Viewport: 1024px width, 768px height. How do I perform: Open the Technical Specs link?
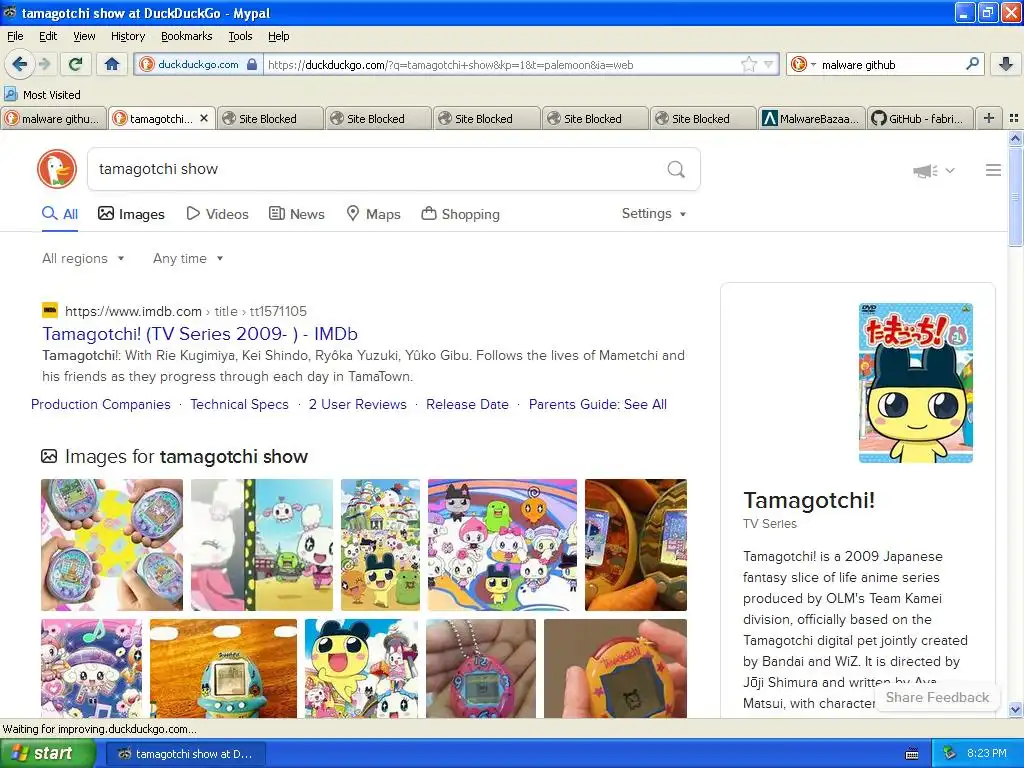click(x=239, y=404)
